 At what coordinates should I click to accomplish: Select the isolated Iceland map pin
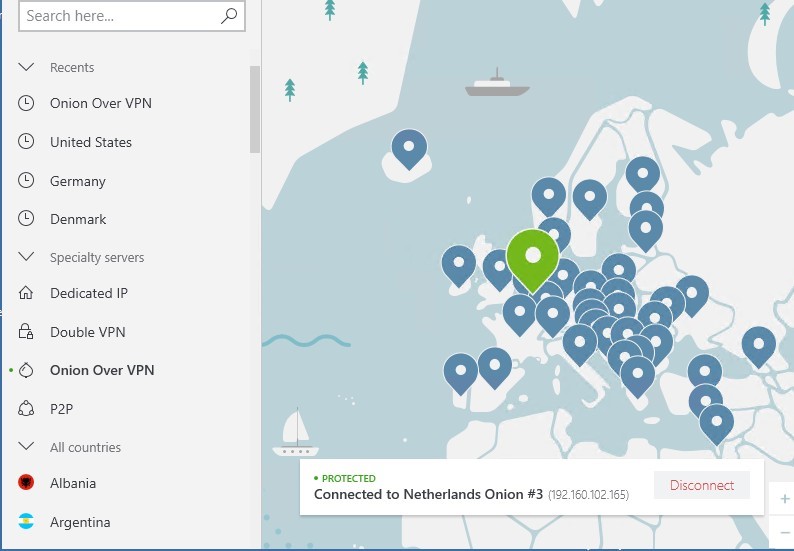(x=408, y=149)
